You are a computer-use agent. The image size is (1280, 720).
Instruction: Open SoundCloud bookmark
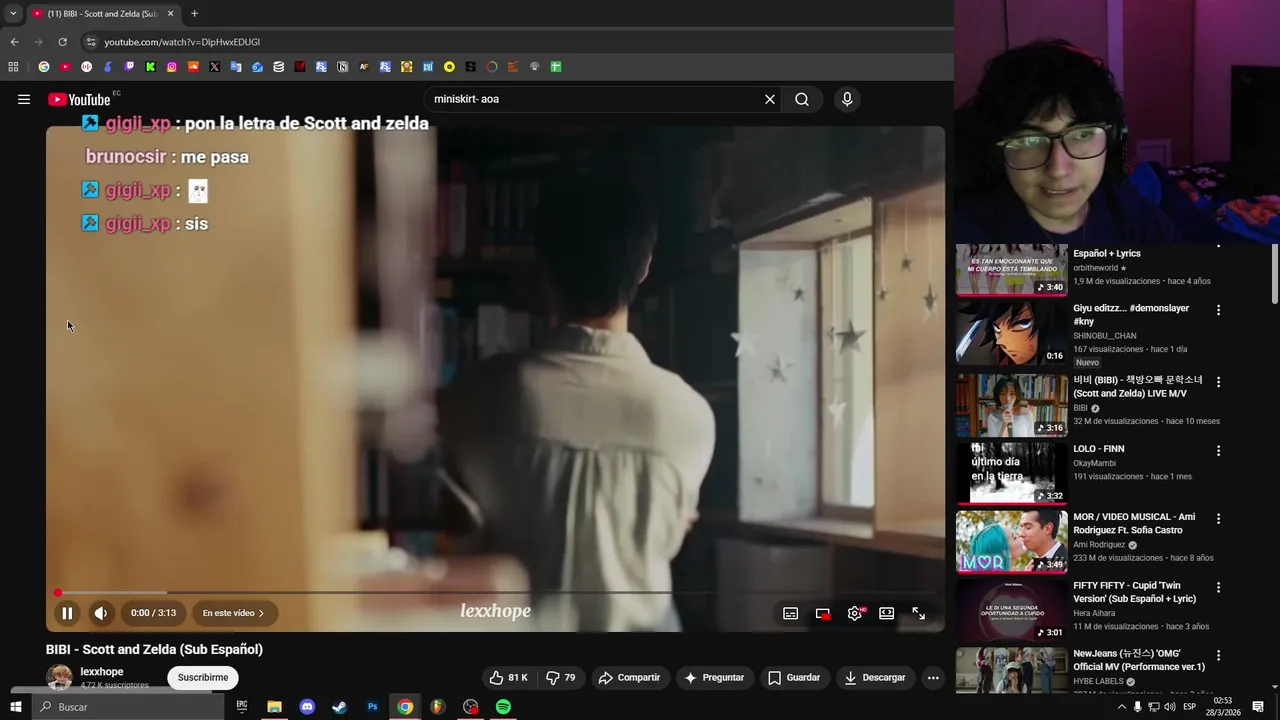coord(193,67)
